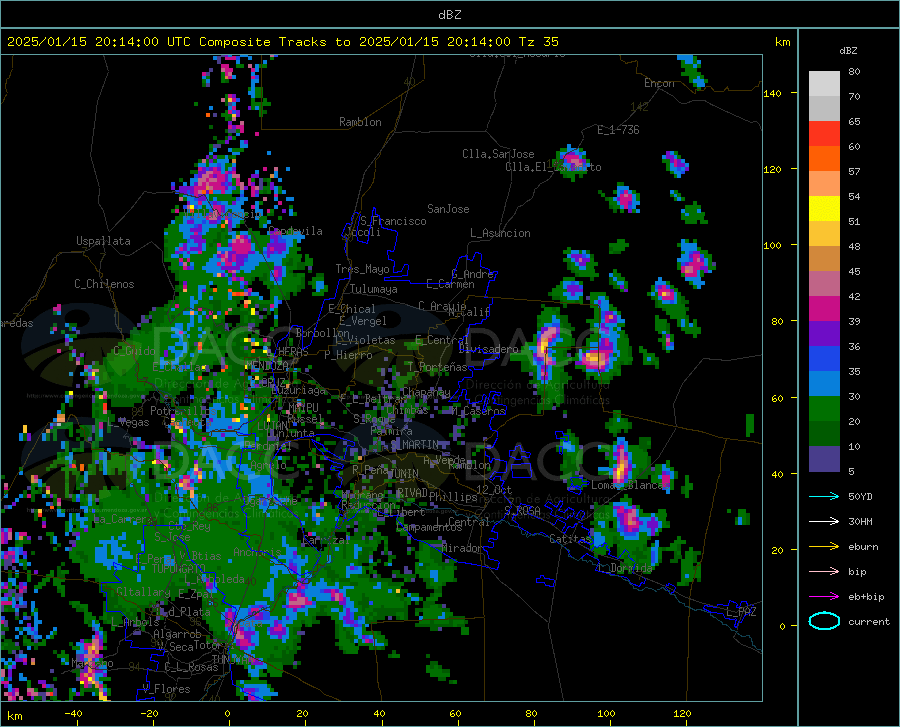Click the white 30HM track arrow
Image resolution: width=900 pixels, height=727 pixels.
click(824, 521)
